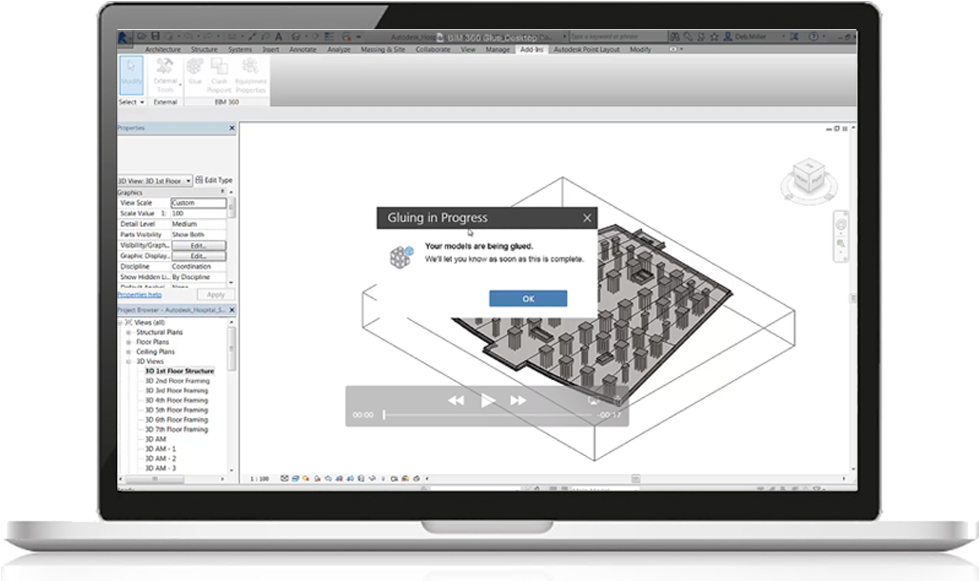Close the Properties palette
The image size is (979, 581).
232,128
